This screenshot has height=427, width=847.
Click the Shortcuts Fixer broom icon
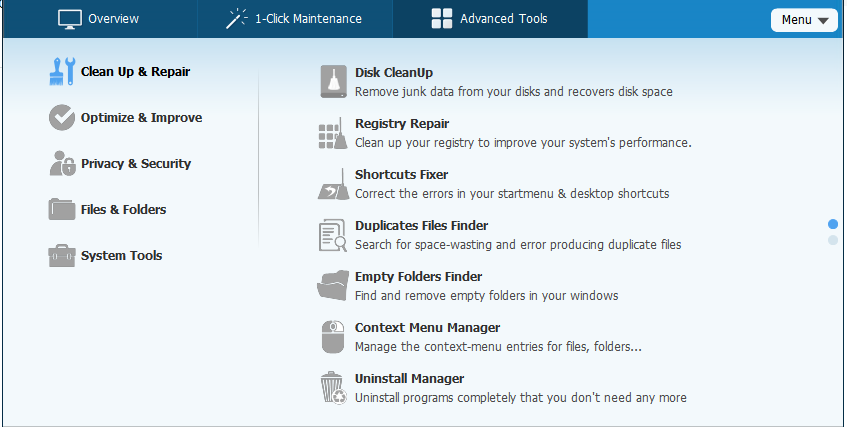pyautogui.click(x=332, y=184)
